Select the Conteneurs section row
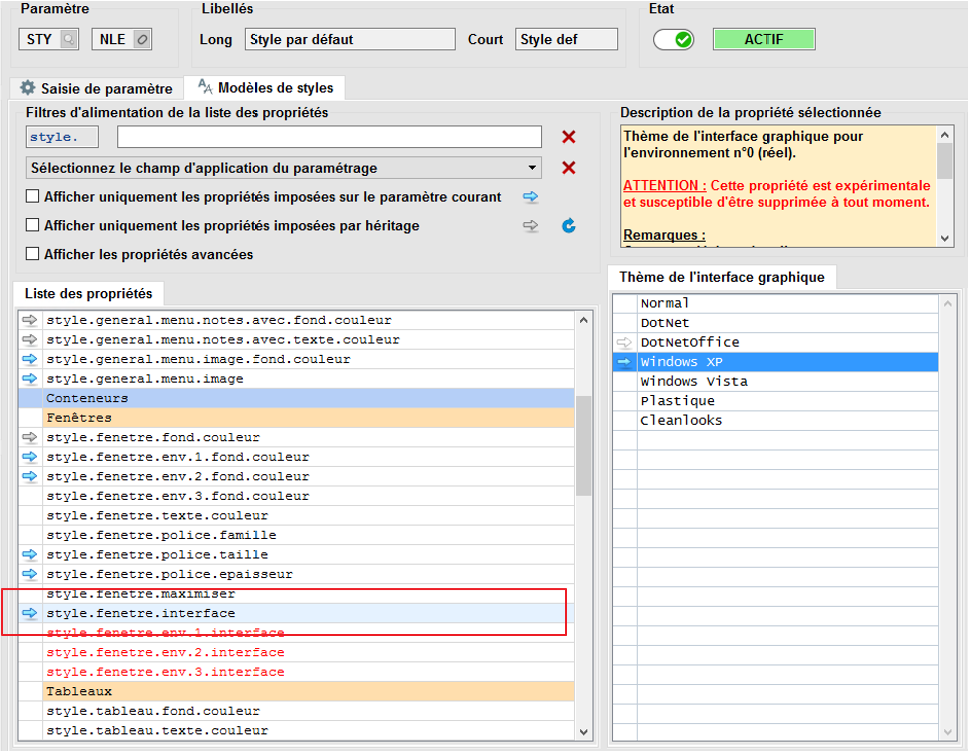Image resolution: width=968 pixels, height=751 pixels. point(309,398)
